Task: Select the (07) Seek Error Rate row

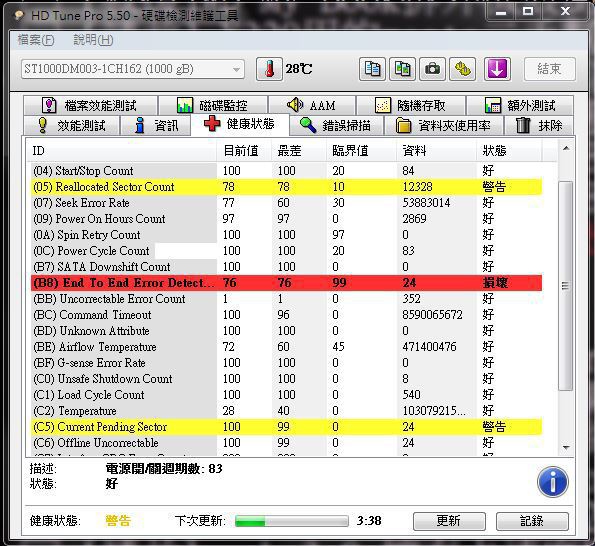Action: click(286, 203)
